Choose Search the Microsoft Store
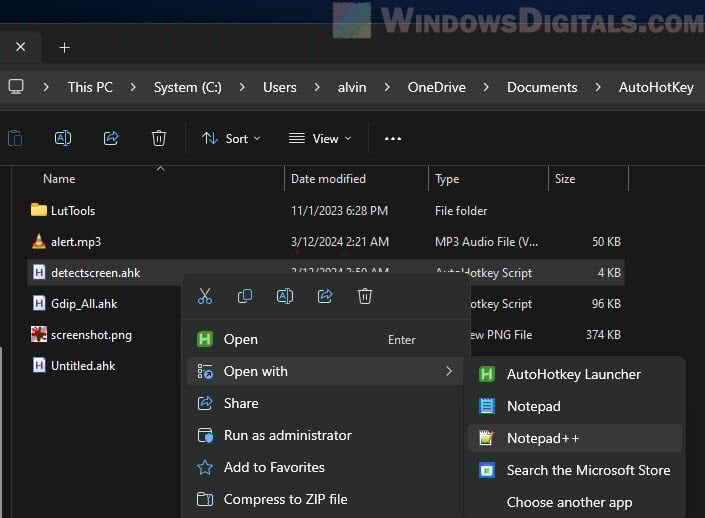Screen dimensions: 705x518 pos(575,470)
